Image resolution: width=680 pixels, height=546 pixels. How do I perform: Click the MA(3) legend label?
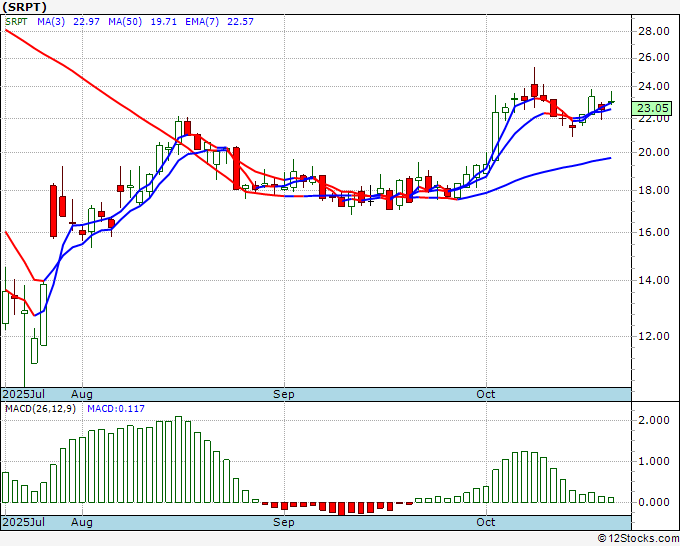coord(51,22)
